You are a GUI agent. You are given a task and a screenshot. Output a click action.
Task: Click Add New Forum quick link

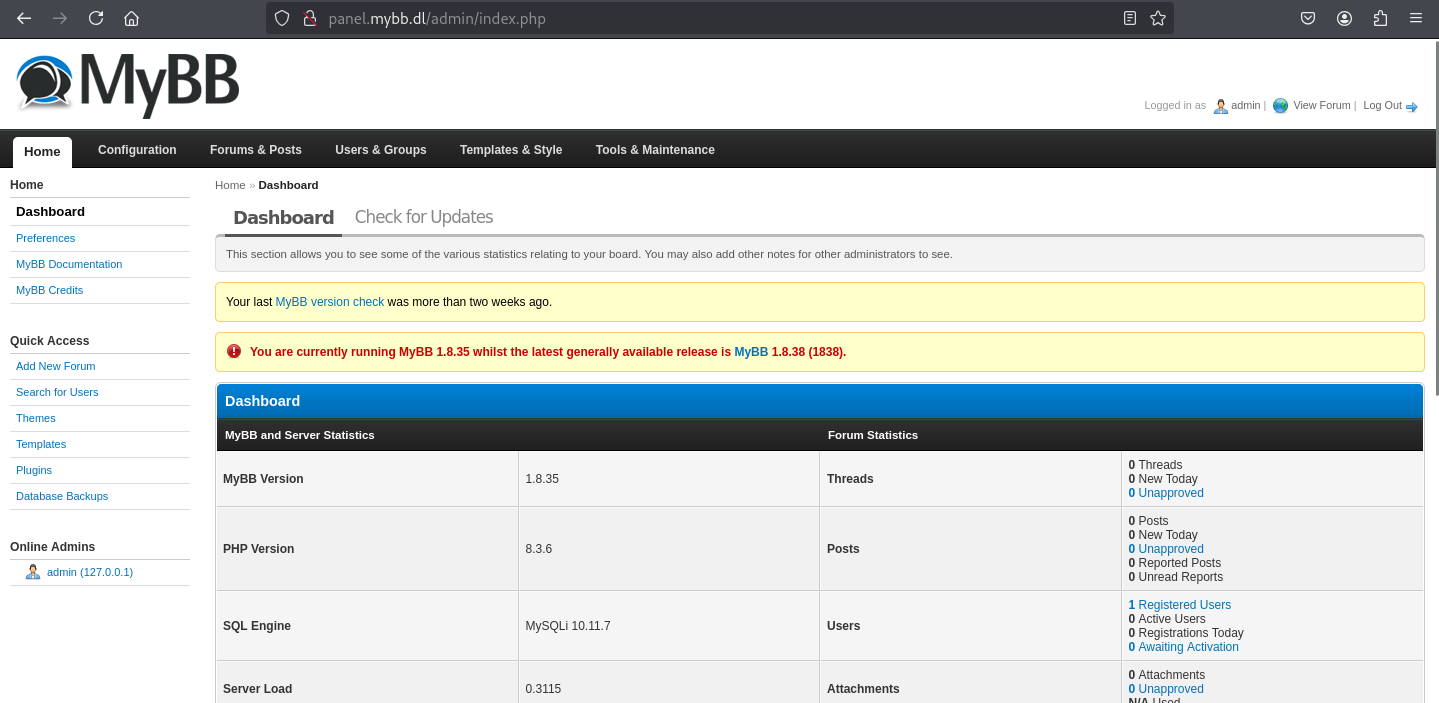coord(56,366)
